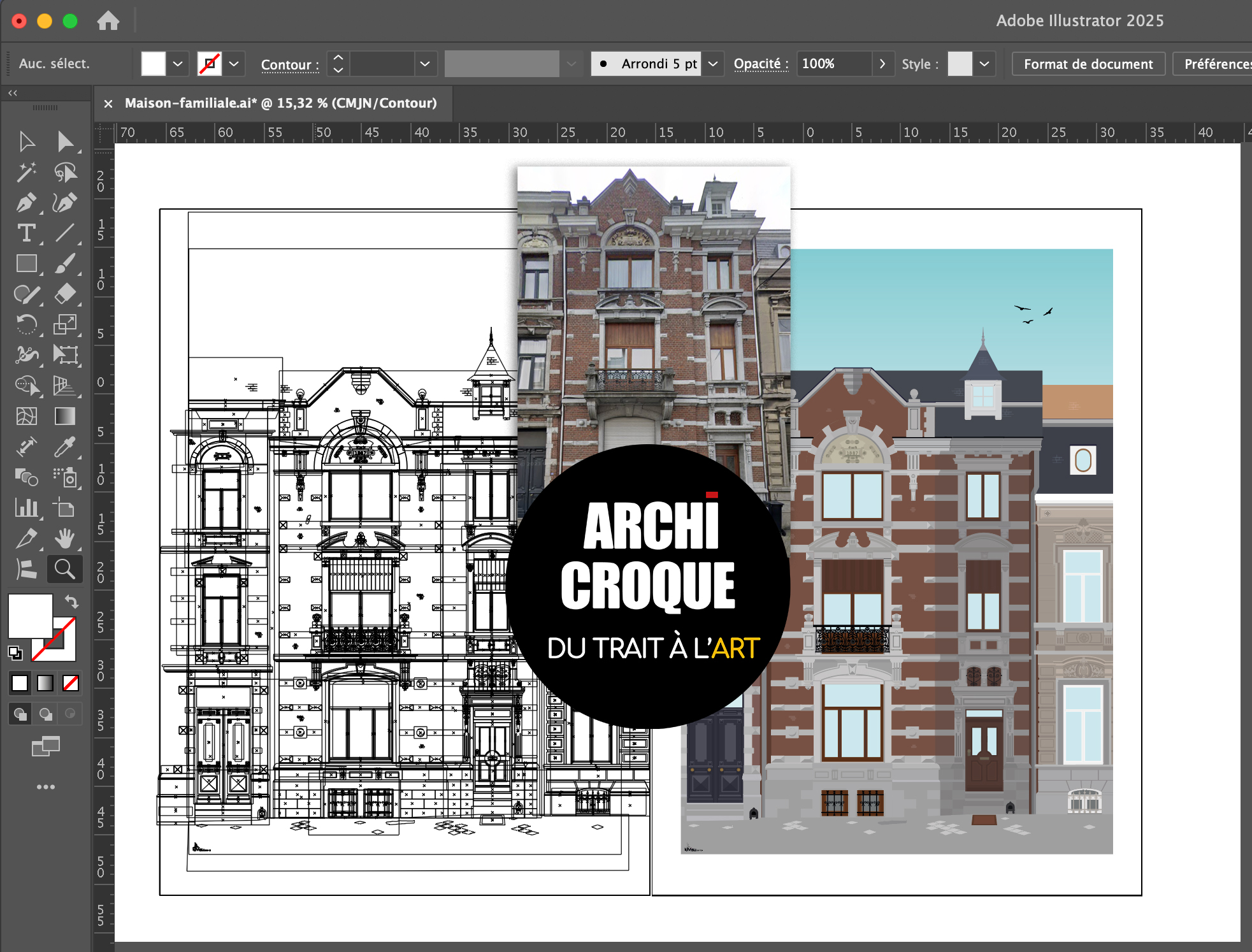The width and height of the screenshot is (1252, 952).
Task: Expand Opacité slider arrow
Action: [882, 64]
